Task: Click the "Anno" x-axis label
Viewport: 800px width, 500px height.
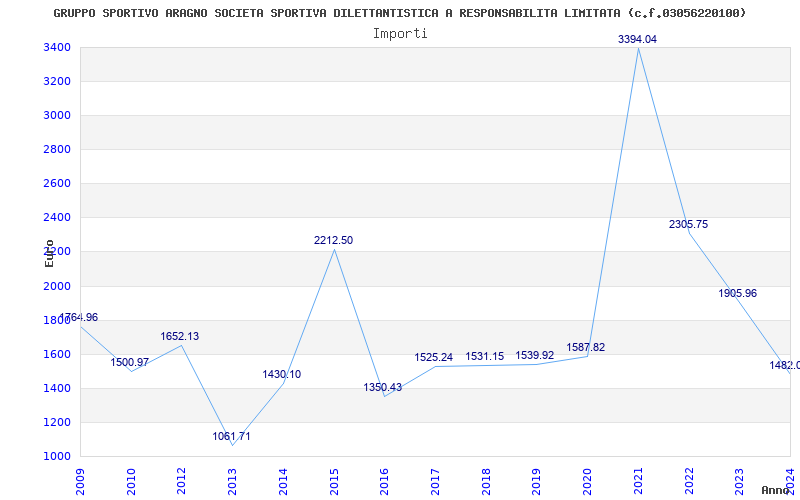Action: point(776,490)
